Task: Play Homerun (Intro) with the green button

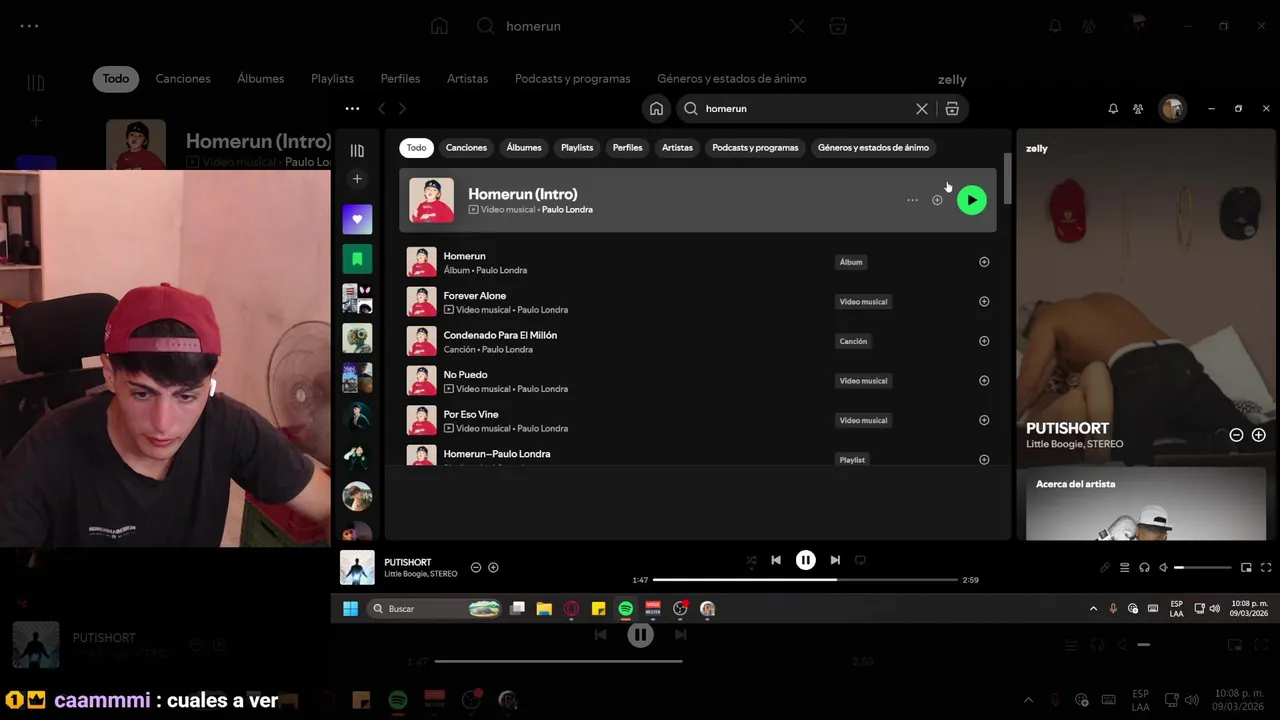Action: [x=971, y=200]
